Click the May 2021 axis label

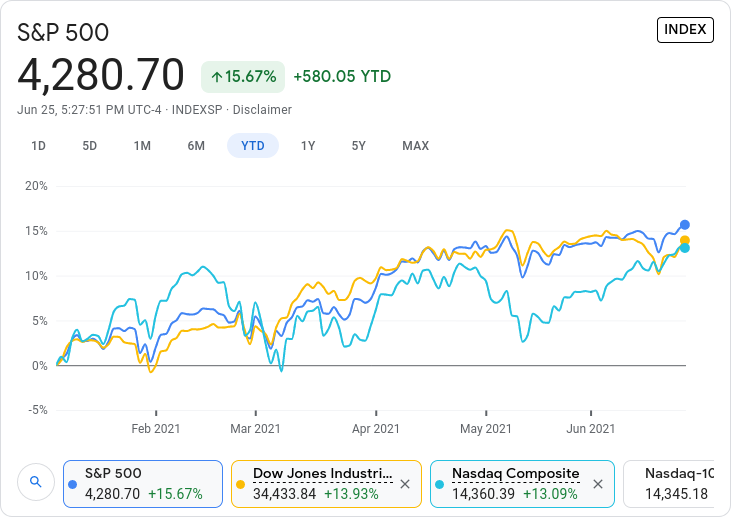[486, 429]
